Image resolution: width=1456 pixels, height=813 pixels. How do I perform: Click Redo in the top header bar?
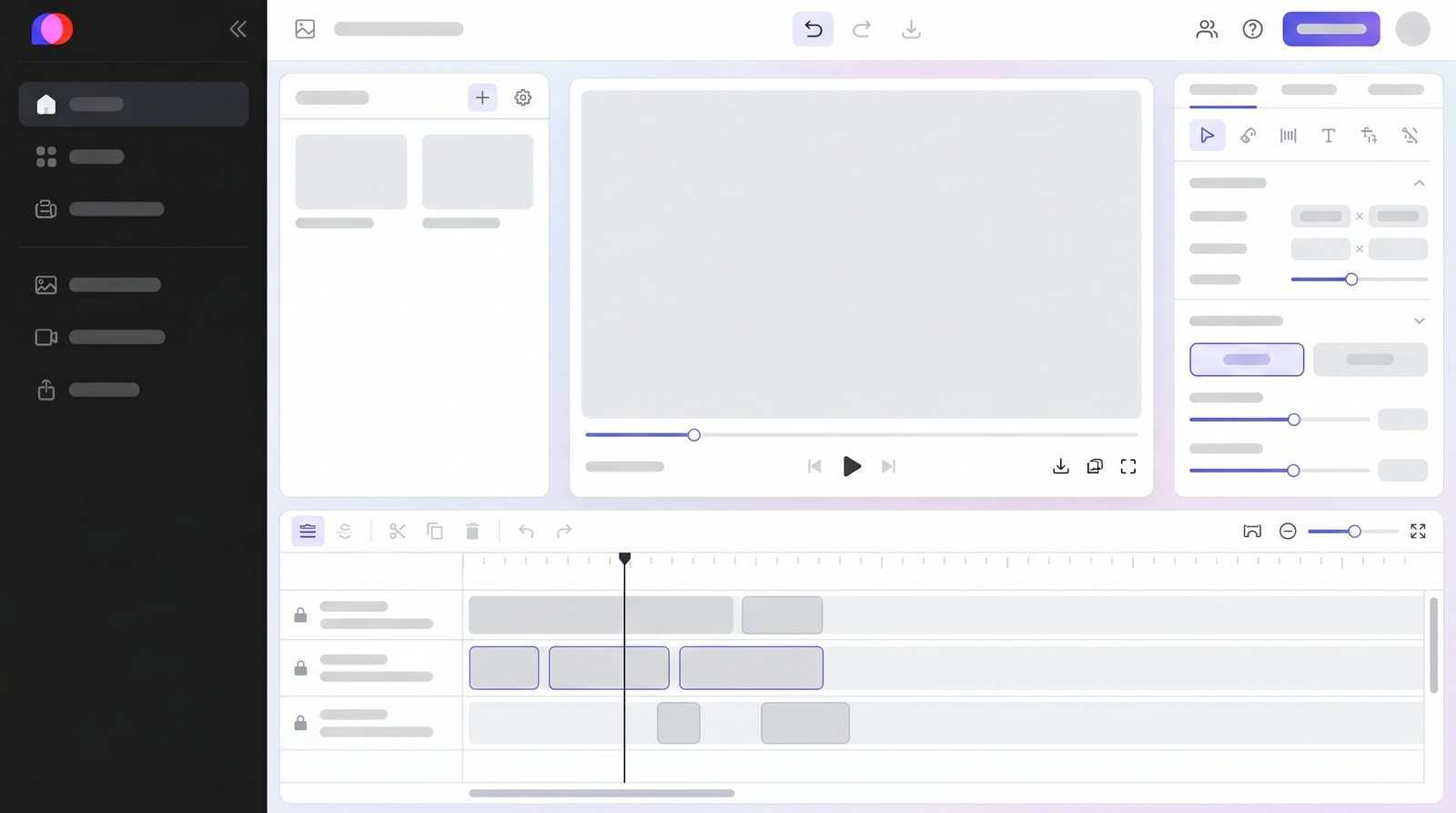click(862, 29)
